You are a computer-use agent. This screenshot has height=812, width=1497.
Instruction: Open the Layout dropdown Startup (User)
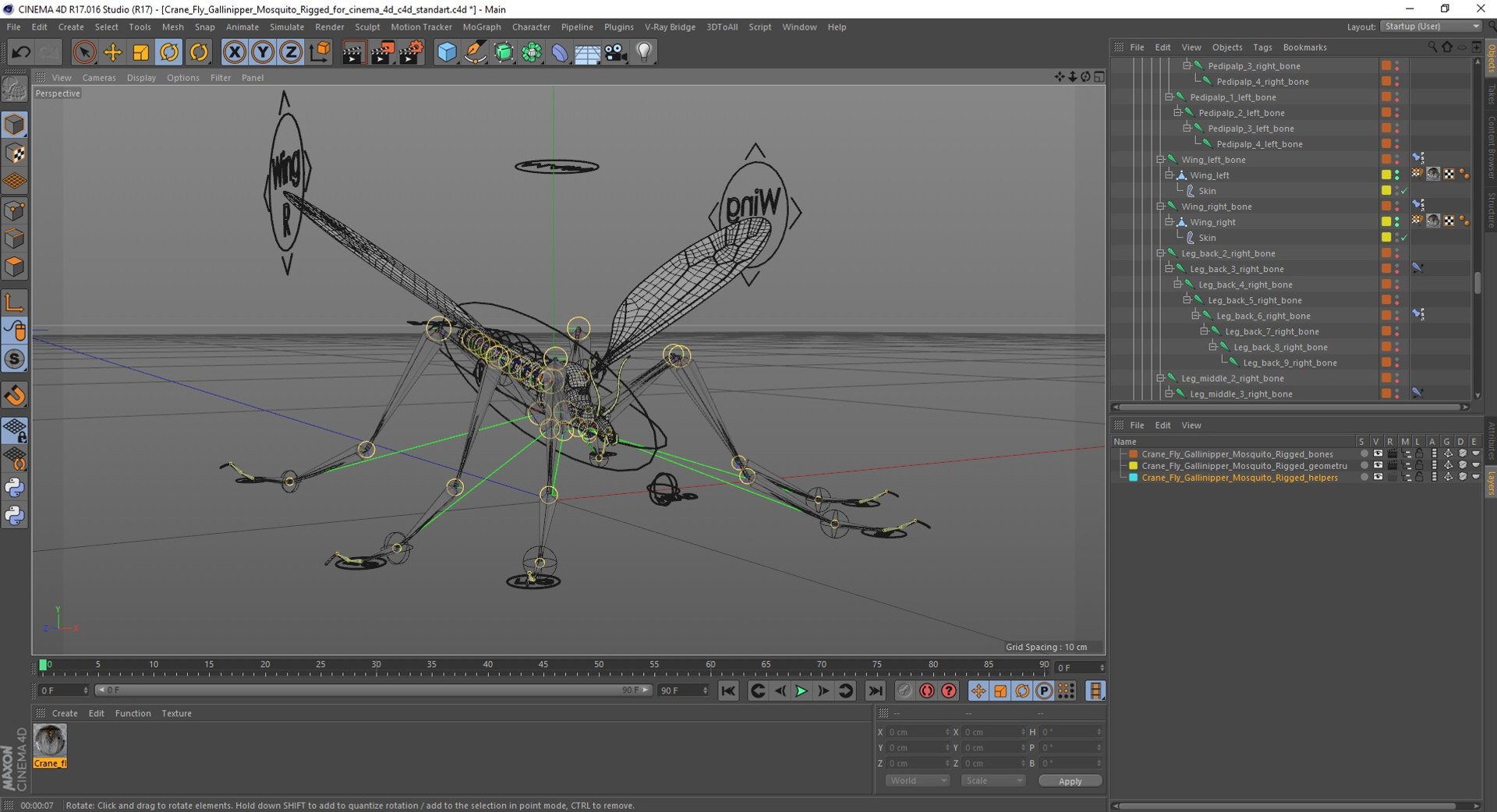[1432, 26]
